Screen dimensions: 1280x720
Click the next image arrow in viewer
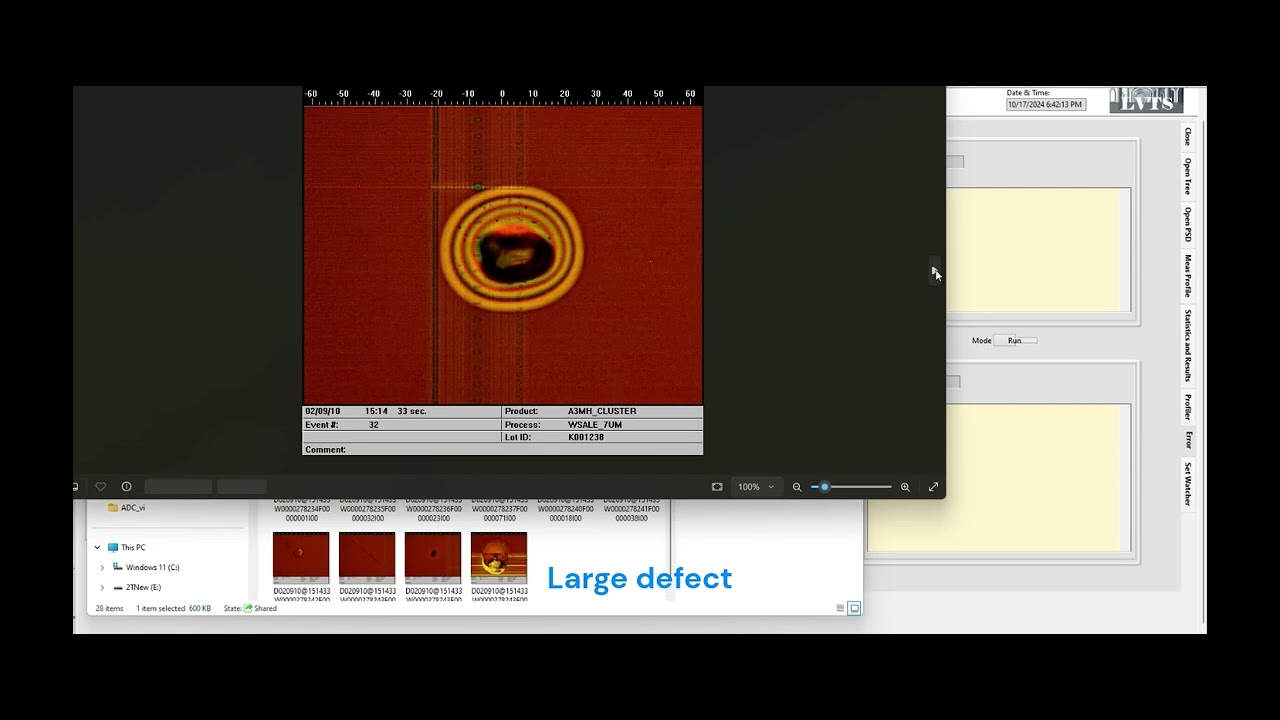click(x=935, y=271)
